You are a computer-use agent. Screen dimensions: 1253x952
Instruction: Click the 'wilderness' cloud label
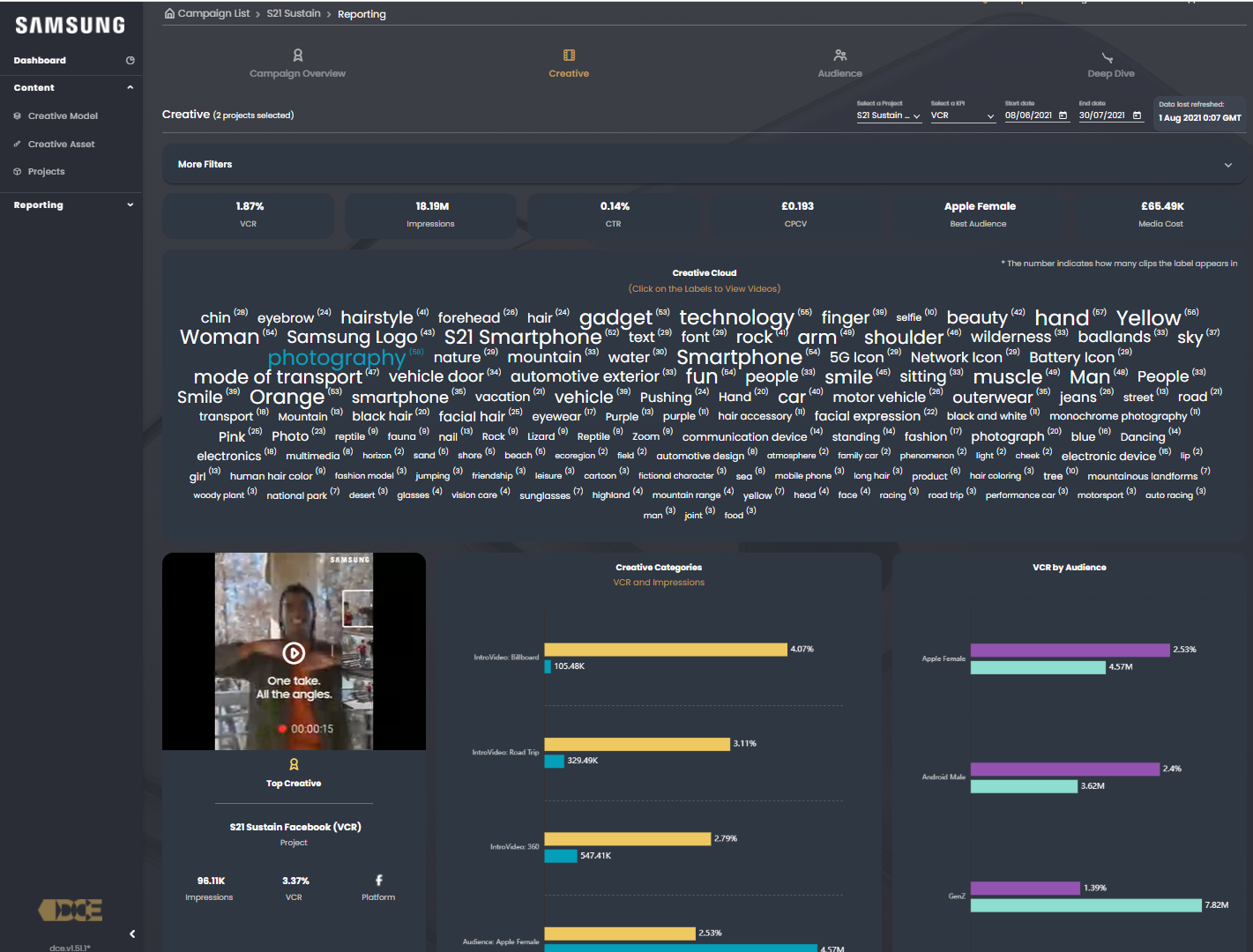click(1011, 337)
